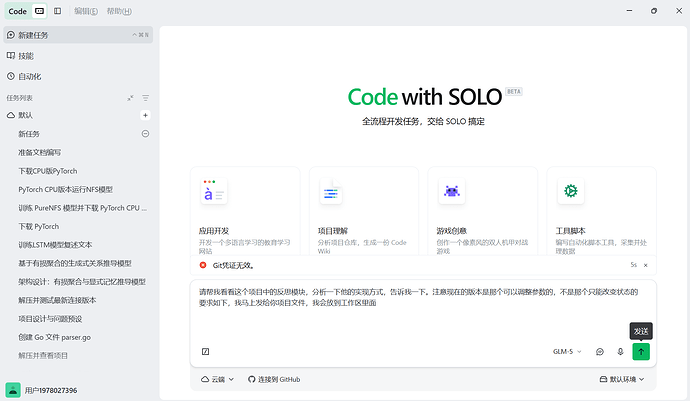Open the GLM-5 model dropdown
Viewport: 690px width, 401px height.
[567, 351]
